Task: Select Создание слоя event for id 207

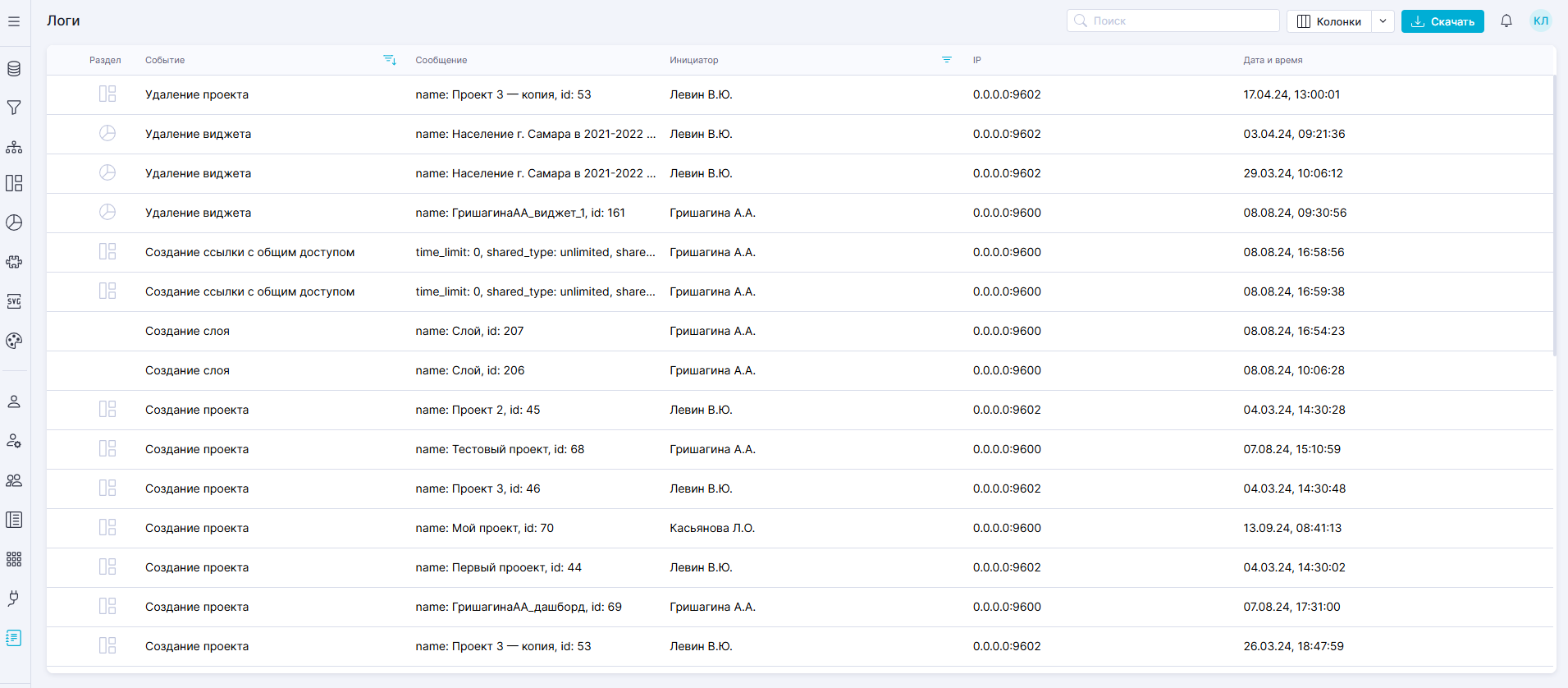Action: pos(187,331)
